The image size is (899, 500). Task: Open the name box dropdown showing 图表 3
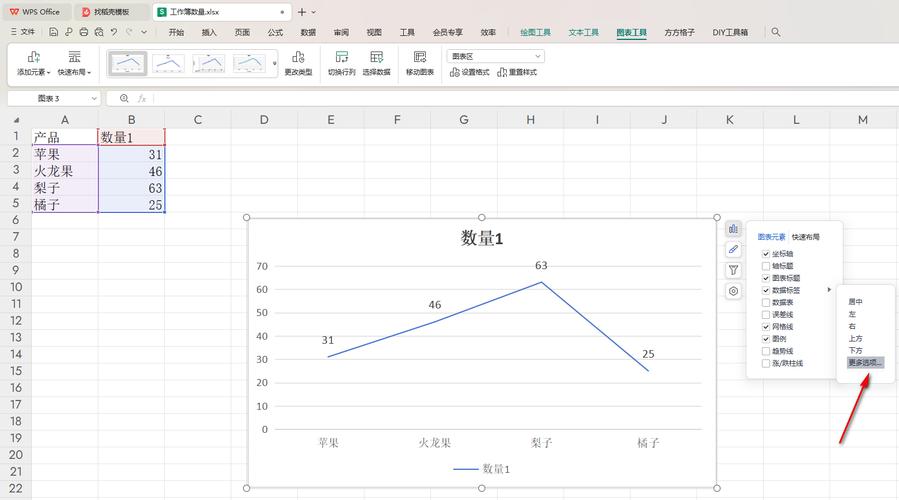[x=94, y=99]
